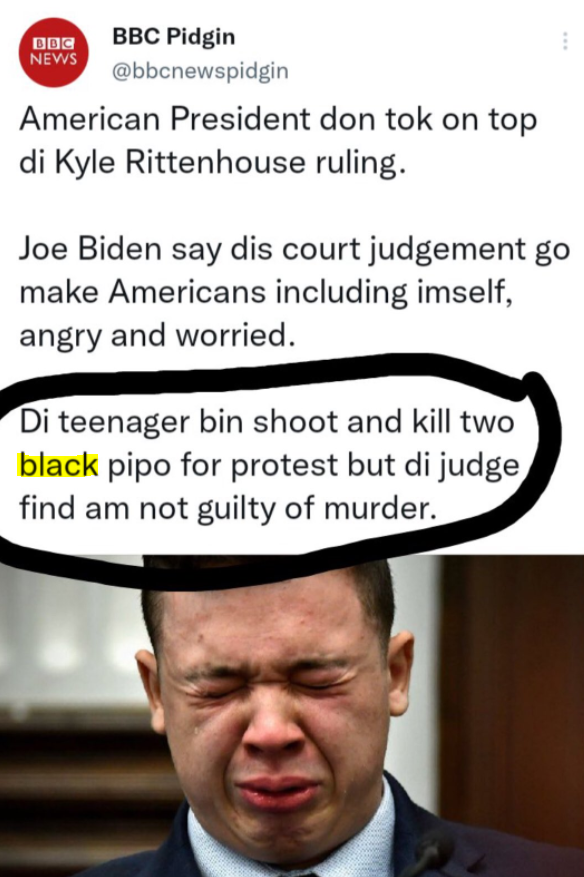Click the BBC Pidgin display name
The image size is (584, 877).
click(x=174, y=37)
